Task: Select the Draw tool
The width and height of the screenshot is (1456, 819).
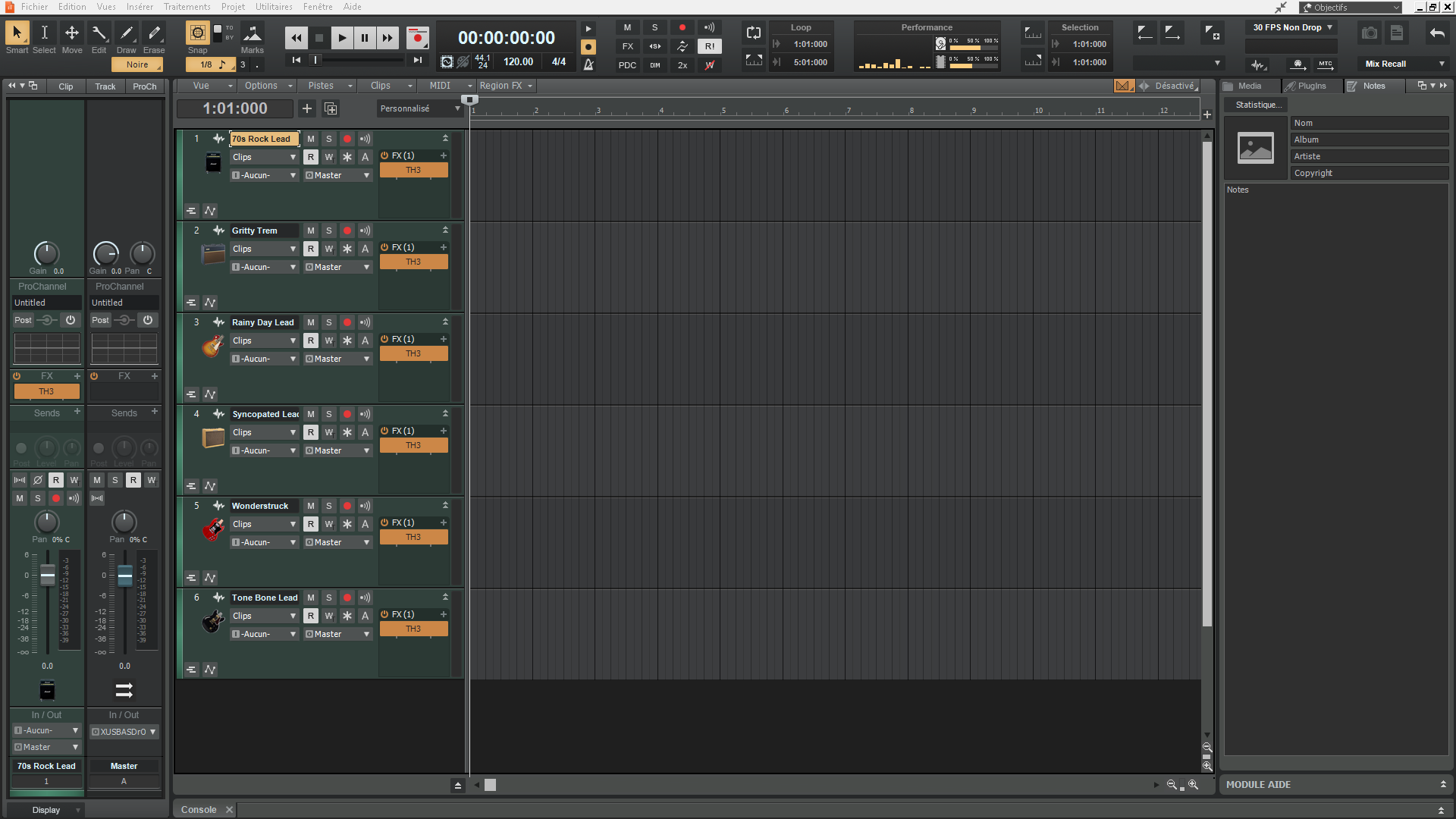Action: [126, 33]
